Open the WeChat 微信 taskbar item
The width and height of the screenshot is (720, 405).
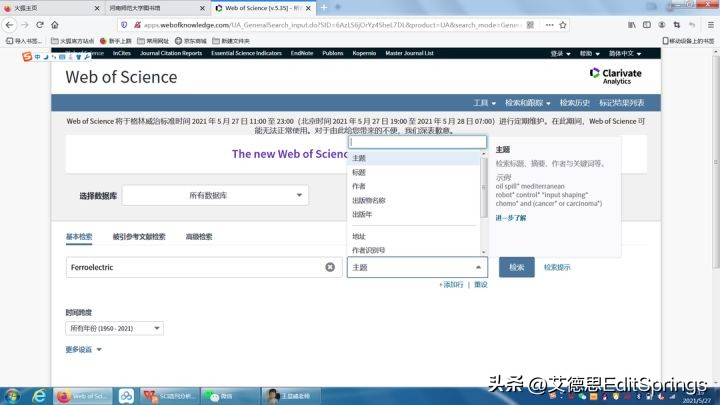coord(231,396)
